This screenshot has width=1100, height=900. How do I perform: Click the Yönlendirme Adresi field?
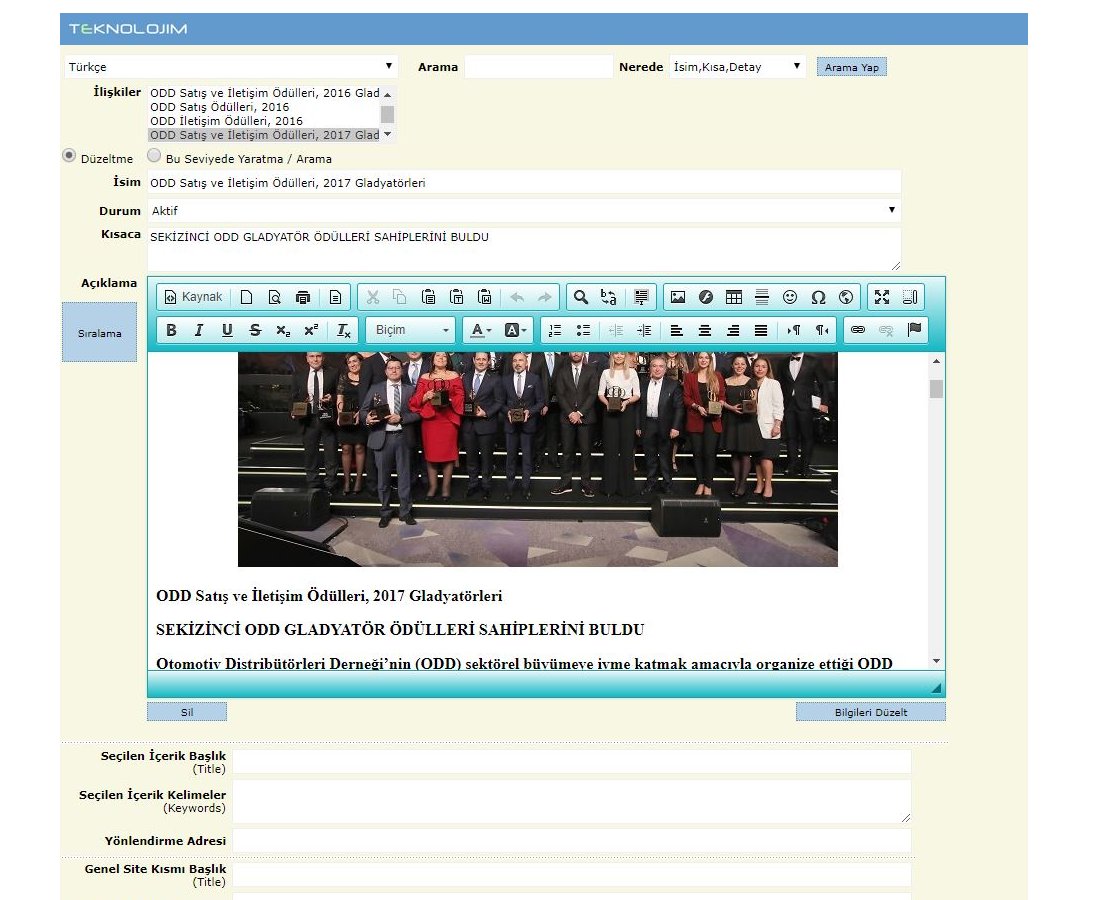(x=572, y=840)
